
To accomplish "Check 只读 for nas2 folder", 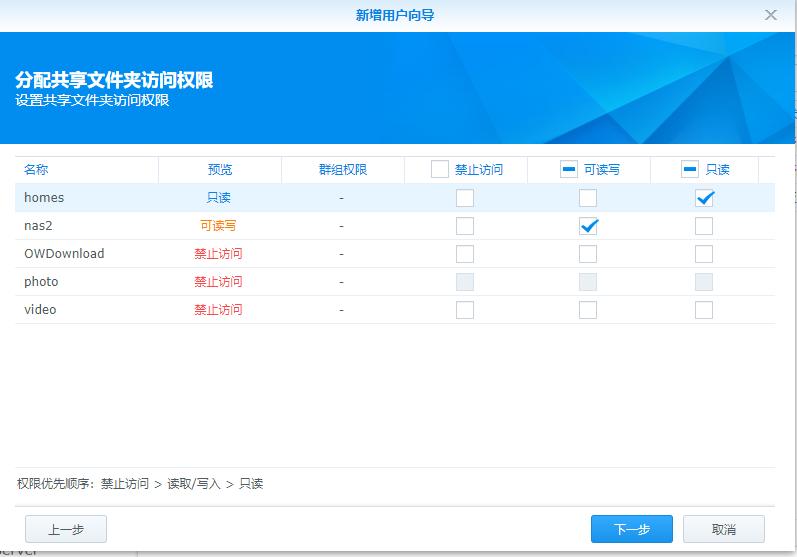I will click(x=704, y=226).
